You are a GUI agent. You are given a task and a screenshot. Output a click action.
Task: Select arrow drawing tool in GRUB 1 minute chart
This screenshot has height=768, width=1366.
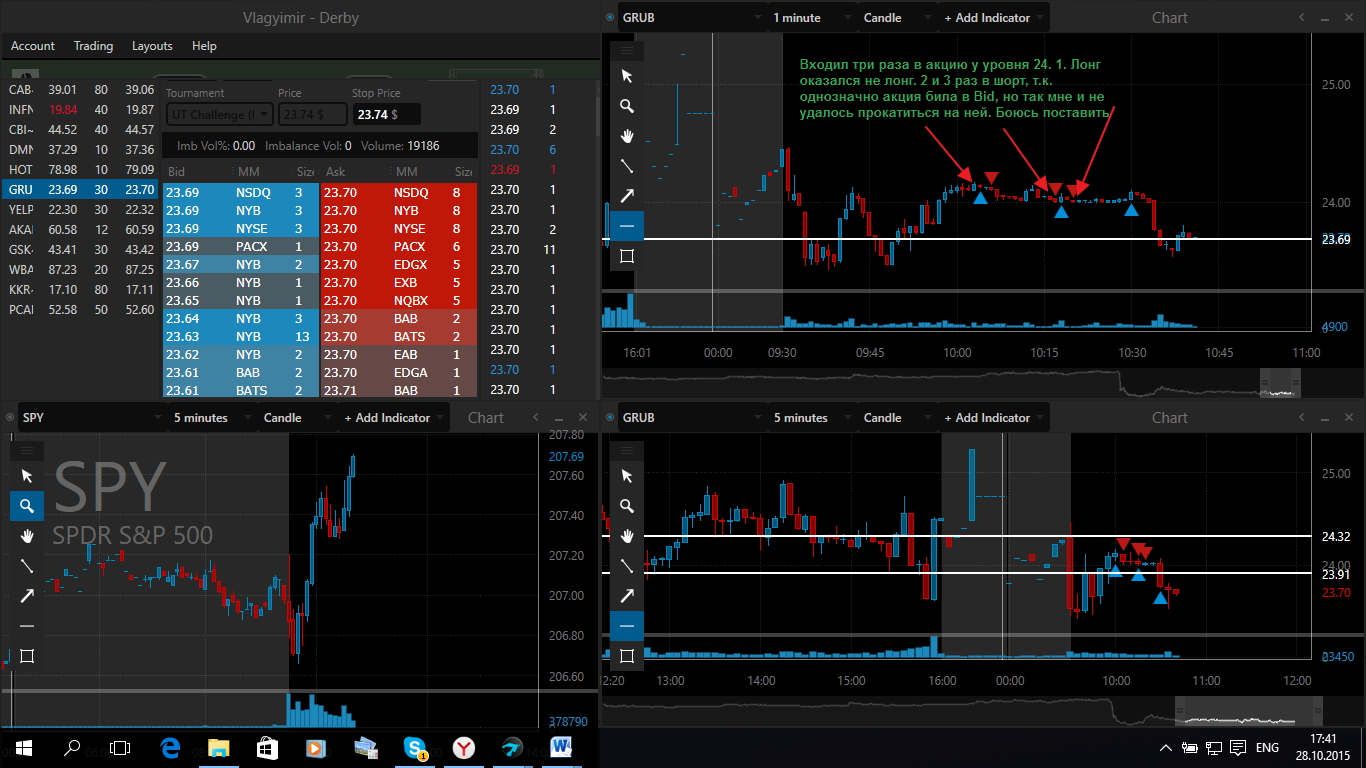[627, 196]
